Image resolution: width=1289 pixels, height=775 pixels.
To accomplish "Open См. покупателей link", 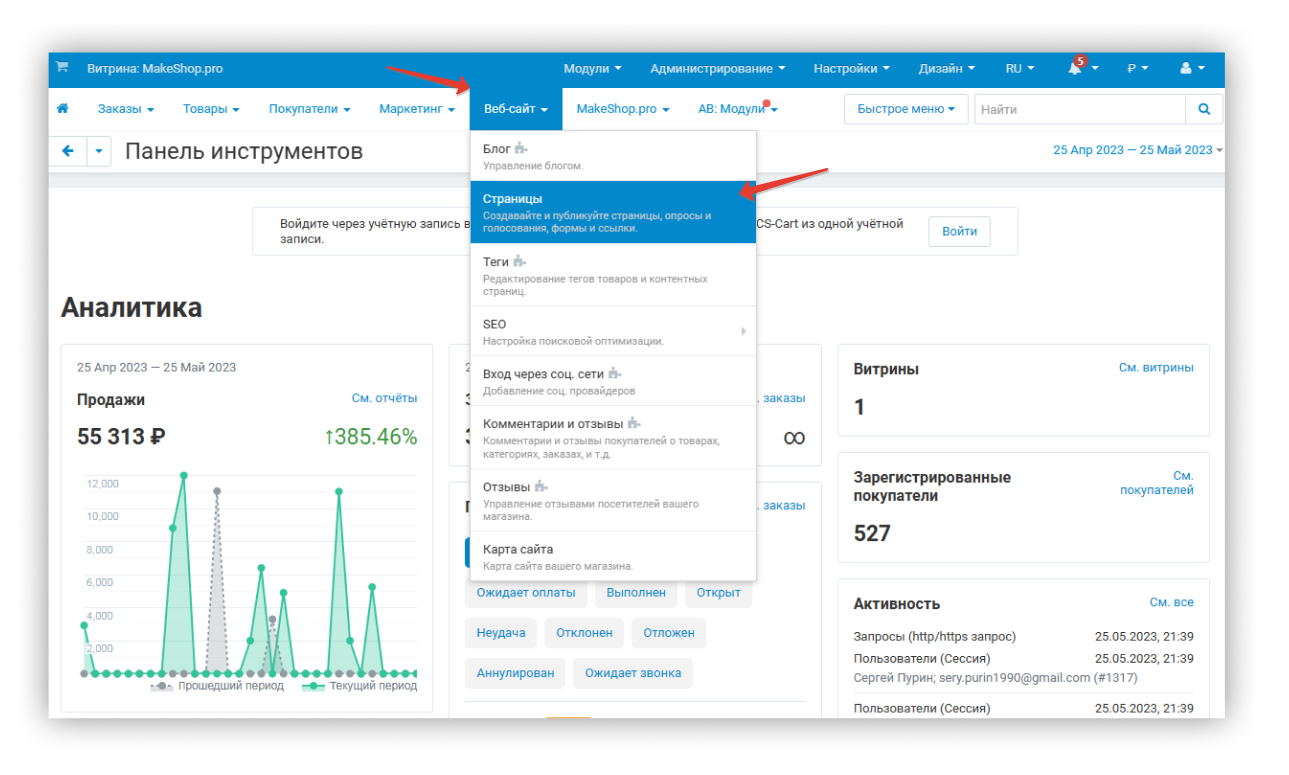I will click(x=1157, y=483).
